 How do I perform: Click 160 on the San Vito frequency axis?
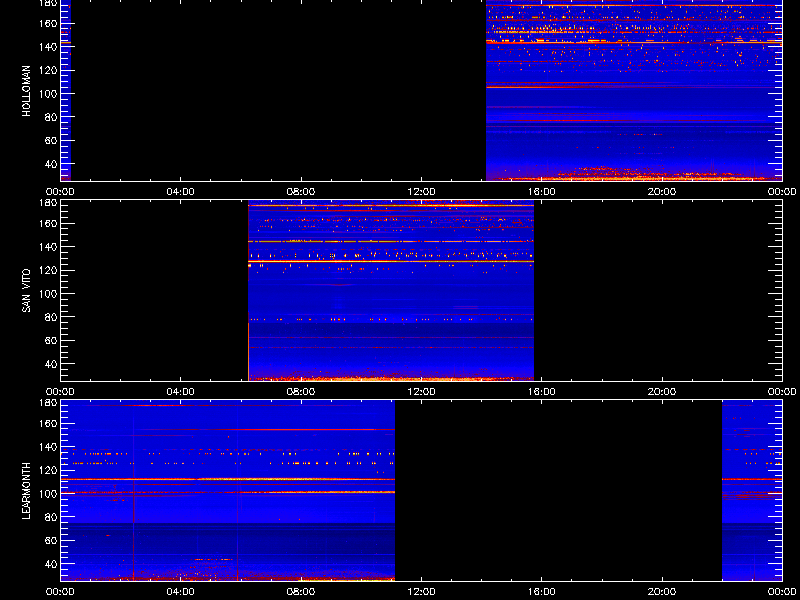tap(49, 224)
